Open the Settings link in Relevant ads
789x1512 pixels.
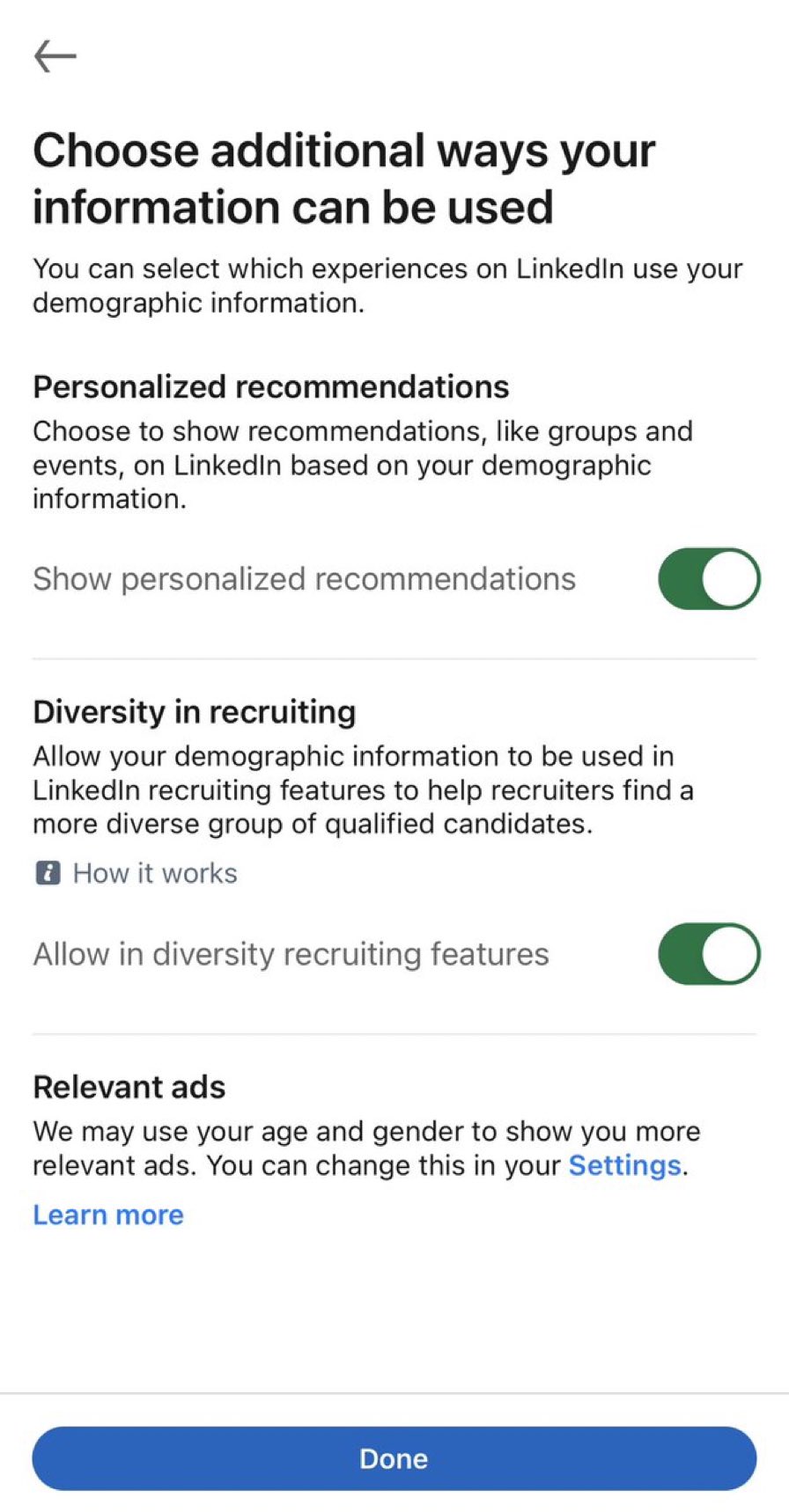point(624,1165)
